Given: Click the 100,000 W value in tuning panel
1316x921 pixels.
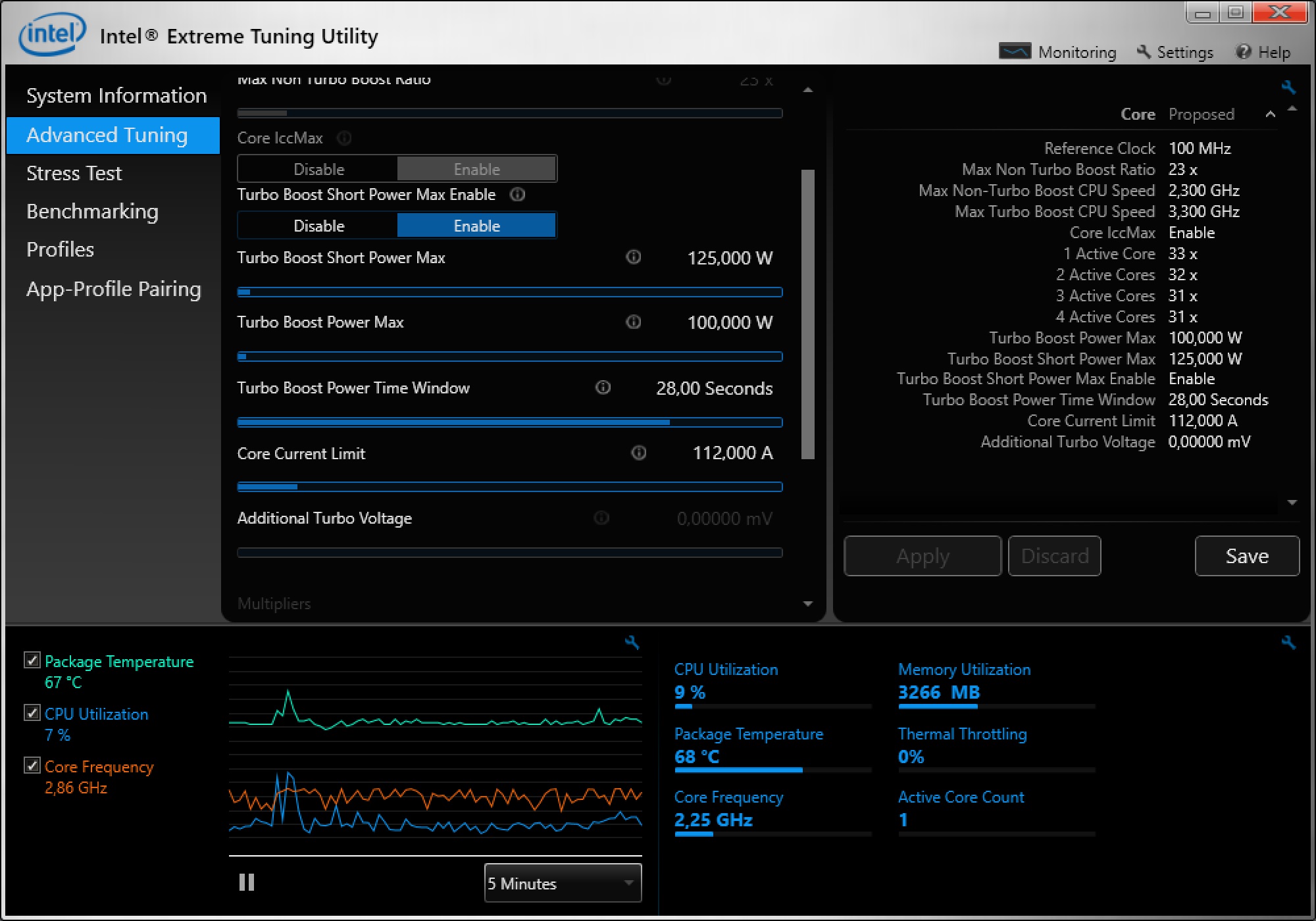Looking at the screenshot, I should (730, 322).
